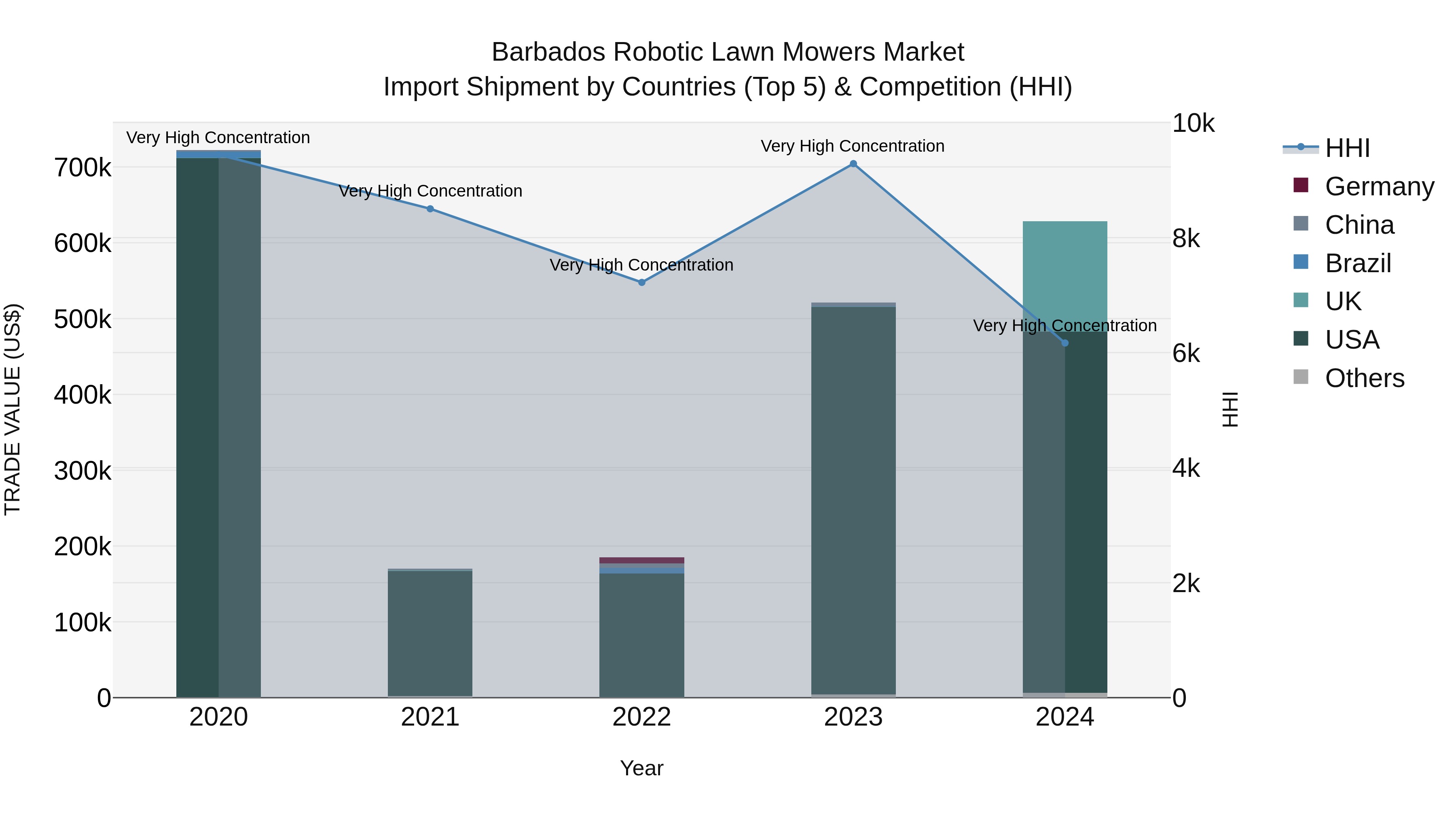Viewport: 1456px width, 819px height.
Task: Select the 2023 HHI data point
Action: point(853,164)
